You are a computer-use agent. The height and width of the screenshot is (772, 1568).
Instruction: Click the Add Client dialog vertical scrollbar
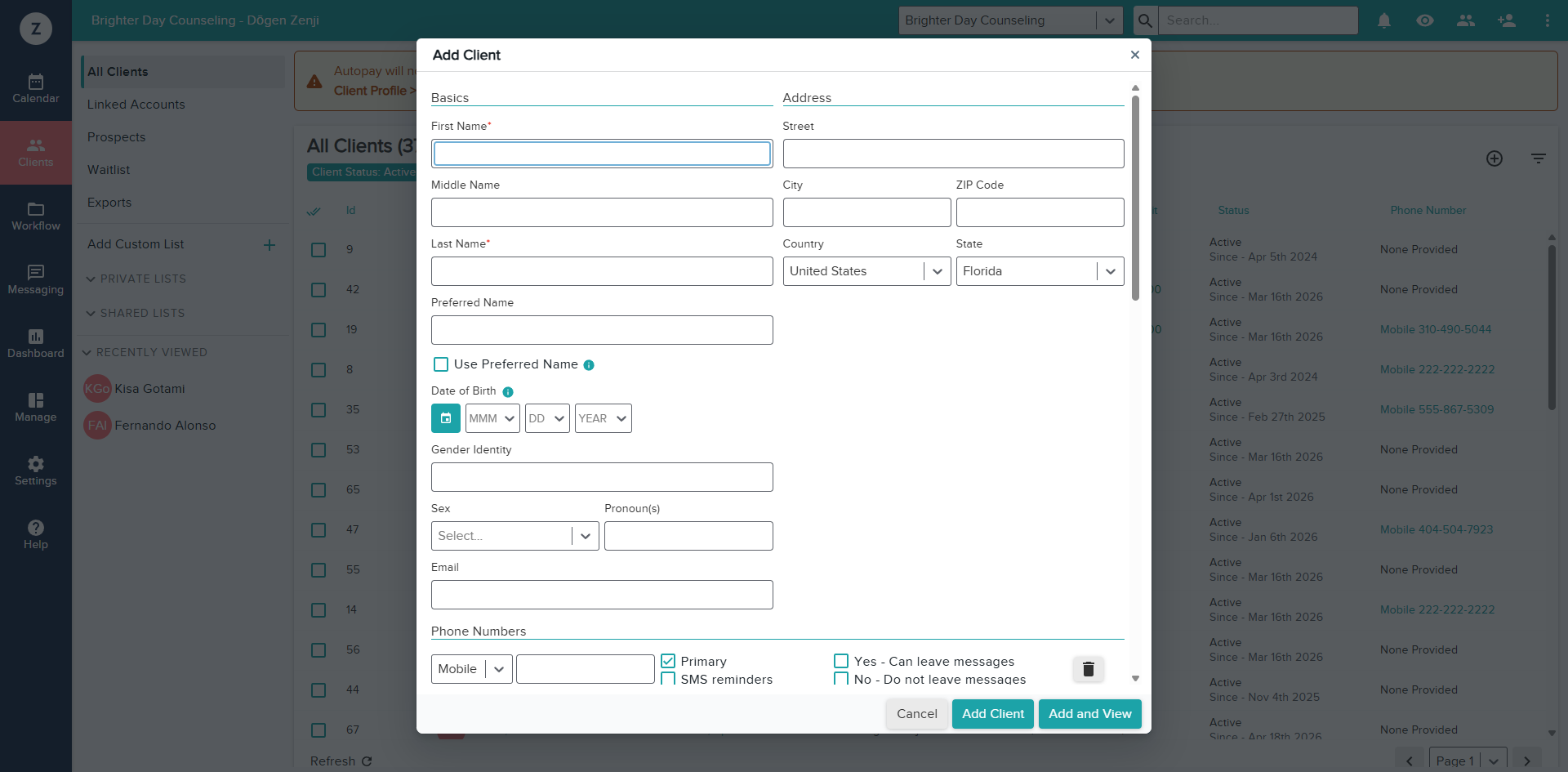pos(1135,199)
